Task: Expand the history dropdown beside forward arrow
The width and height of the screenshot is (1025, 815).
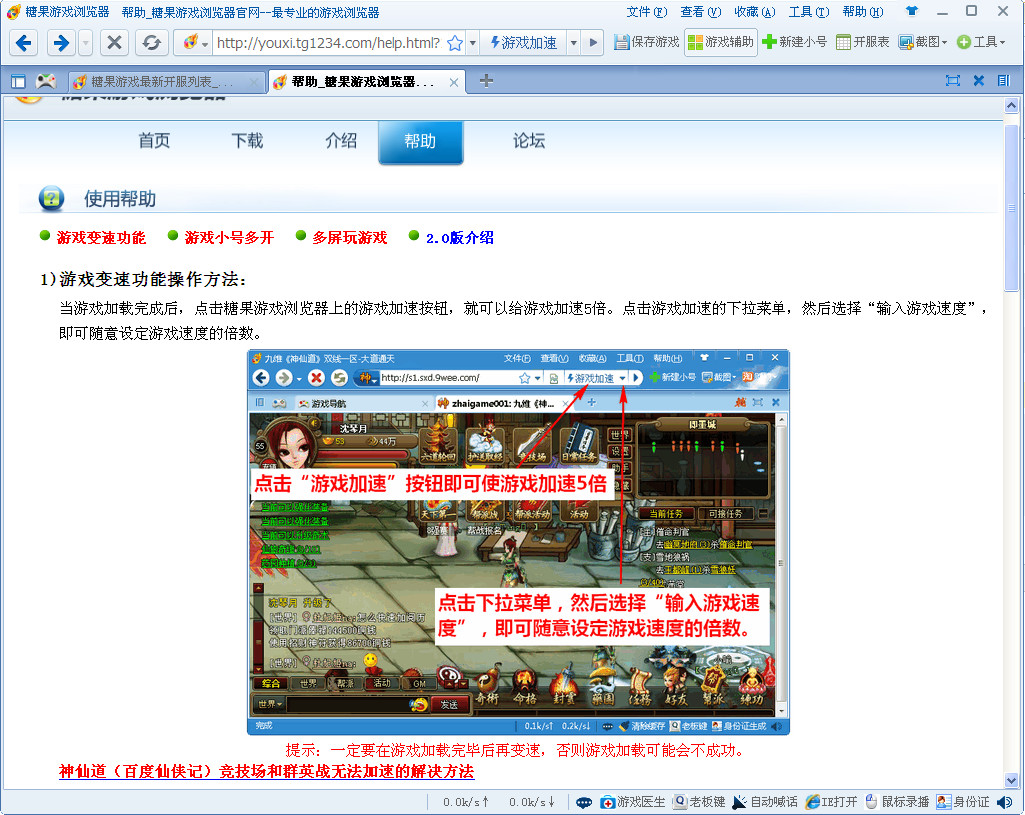Action: (86, 43)
